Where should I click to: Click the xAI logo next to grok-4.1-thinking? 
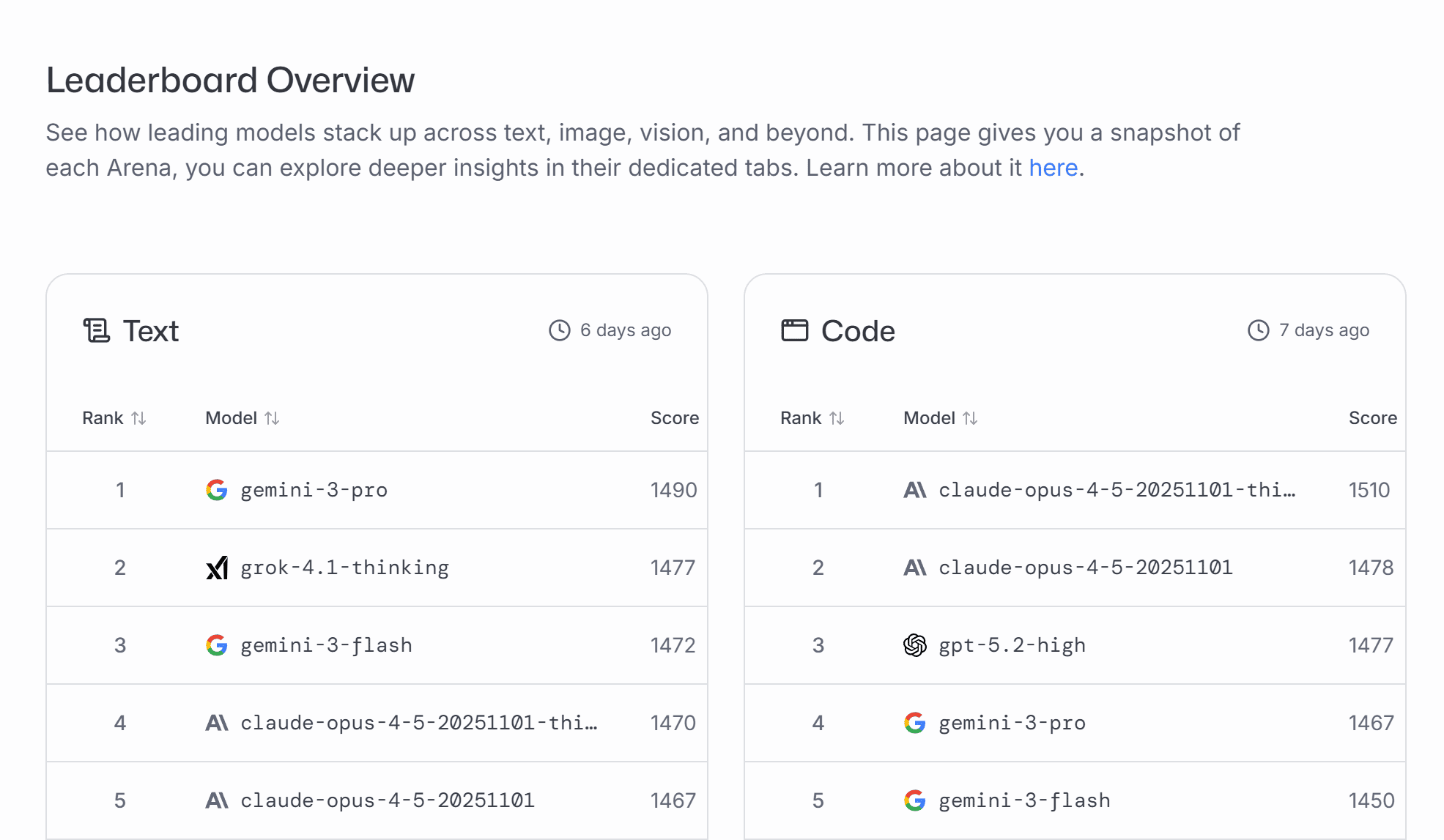pos(217,568)
